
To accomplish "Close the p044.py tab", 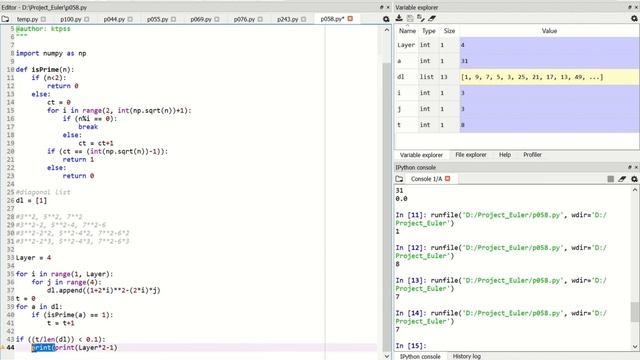I will point(130,19).
